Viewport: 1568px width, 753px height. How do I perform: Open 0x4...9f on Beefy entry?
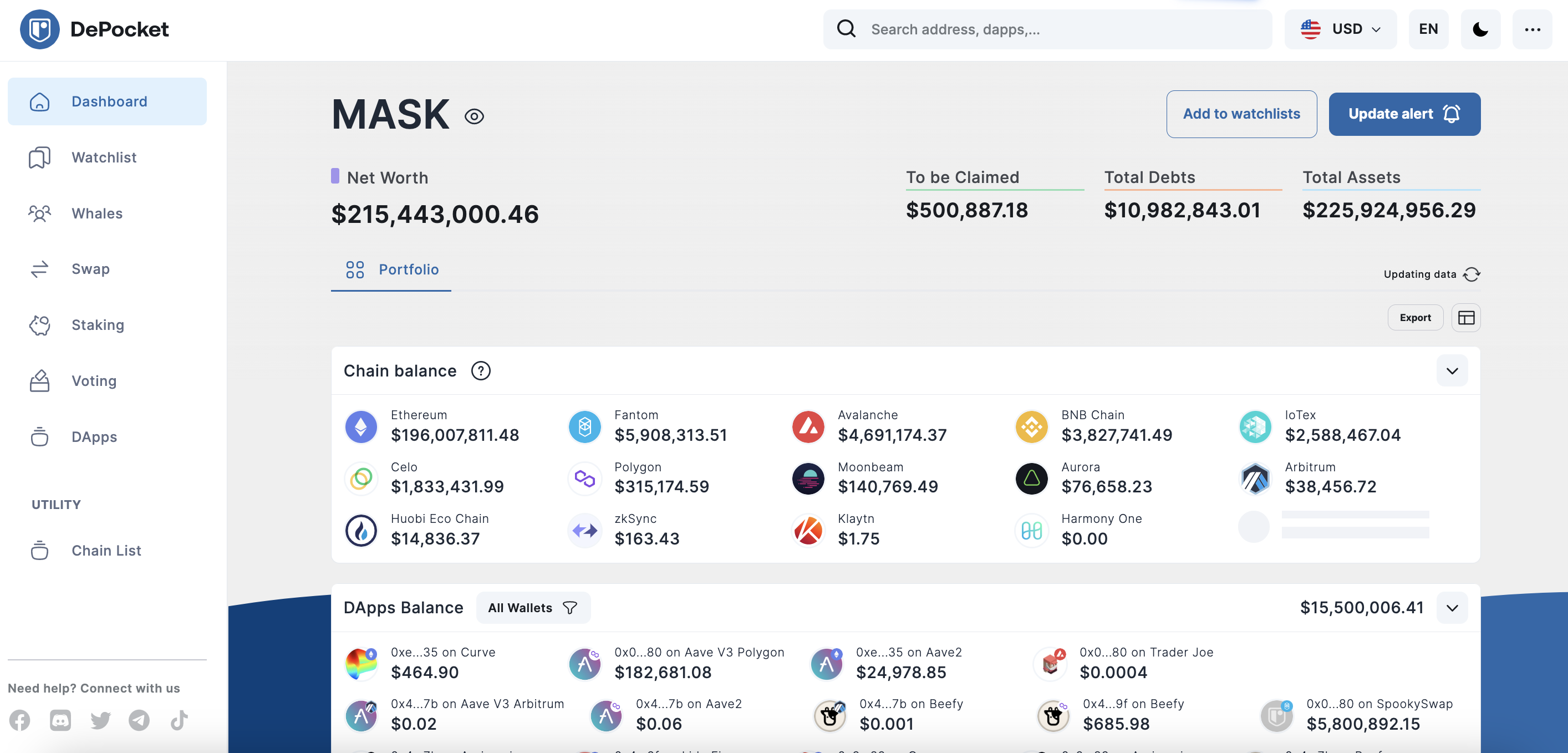pyautogui.click(x=1111, y=715)
